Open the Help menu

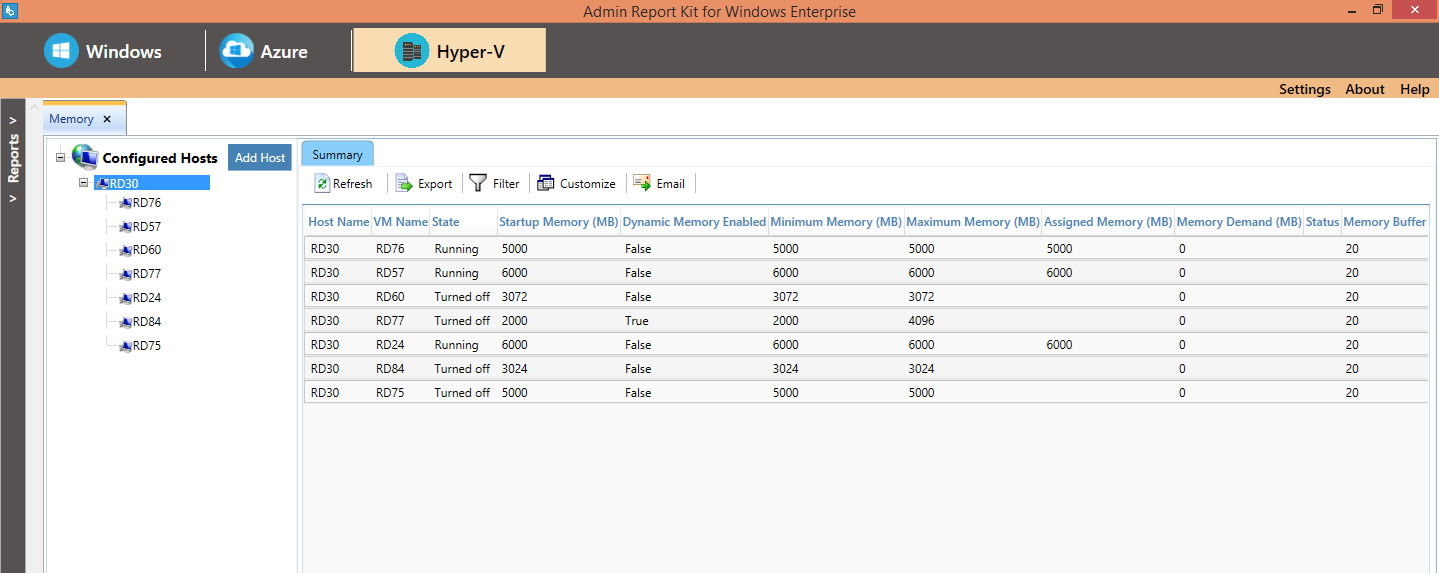pyautogui.click(x=1415, y=89)
